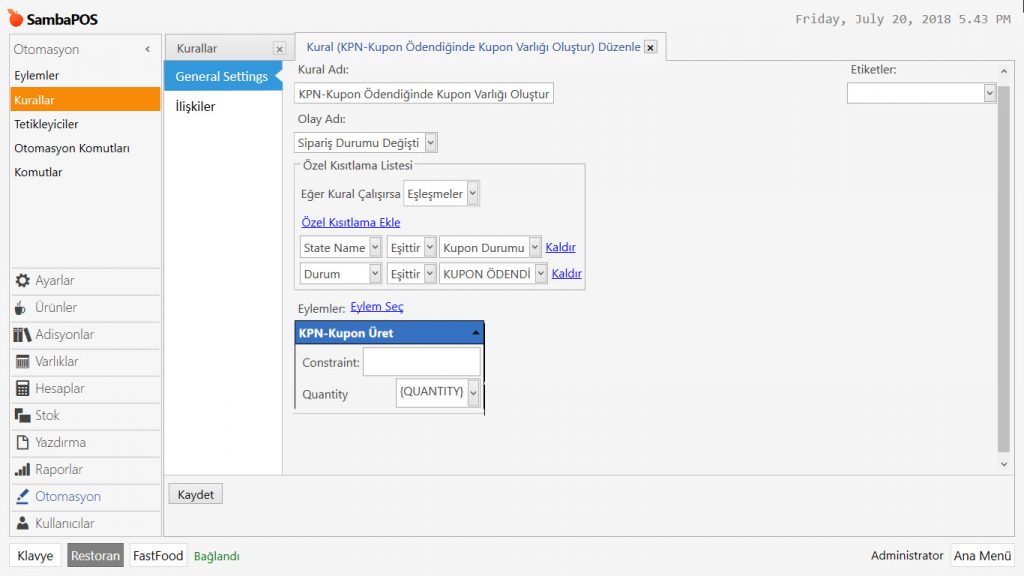Open Ürünler via its cup icon
This screenshot has height=576, width=1024.
[22, 308]
